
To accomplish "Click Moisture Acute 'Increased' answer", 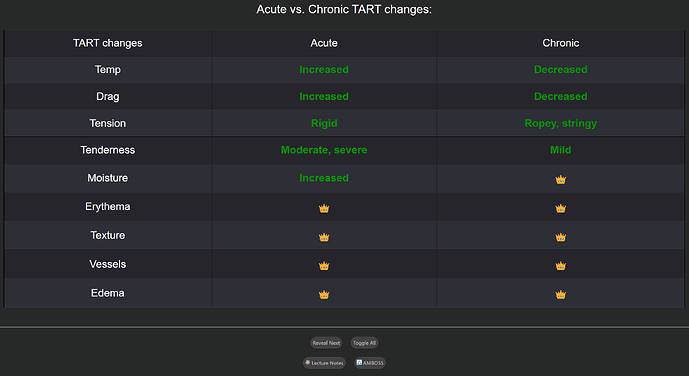I will click(324, 178).
